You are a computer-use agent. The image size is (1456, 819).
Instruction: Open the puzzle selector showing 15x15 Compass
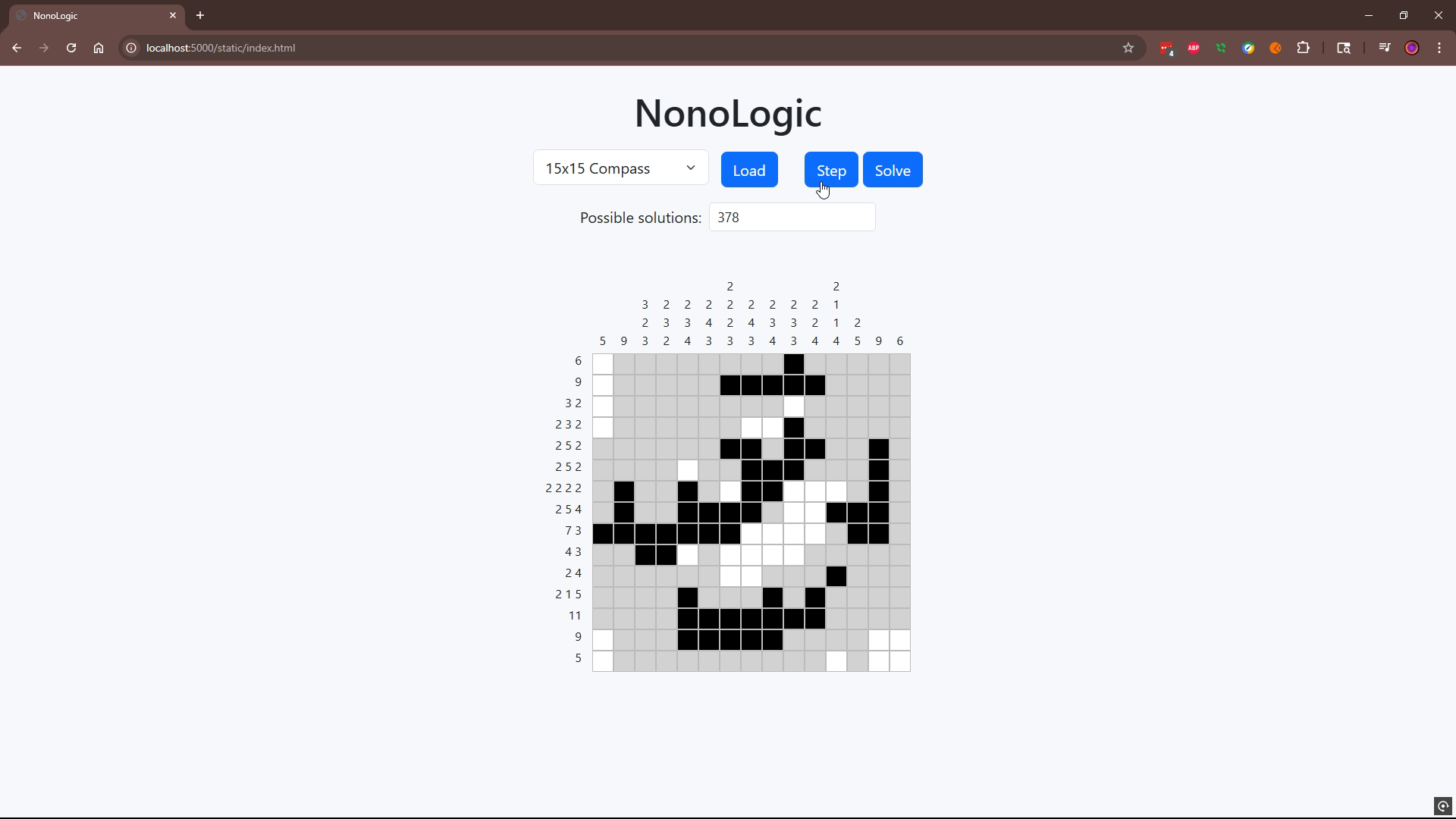tap(620, 168)
